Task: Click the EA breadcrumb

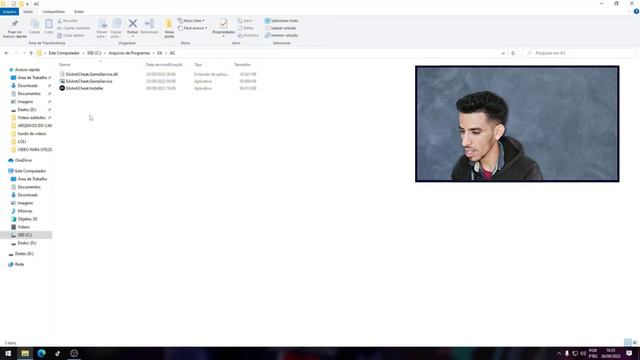Action: [x=160, y=53]
